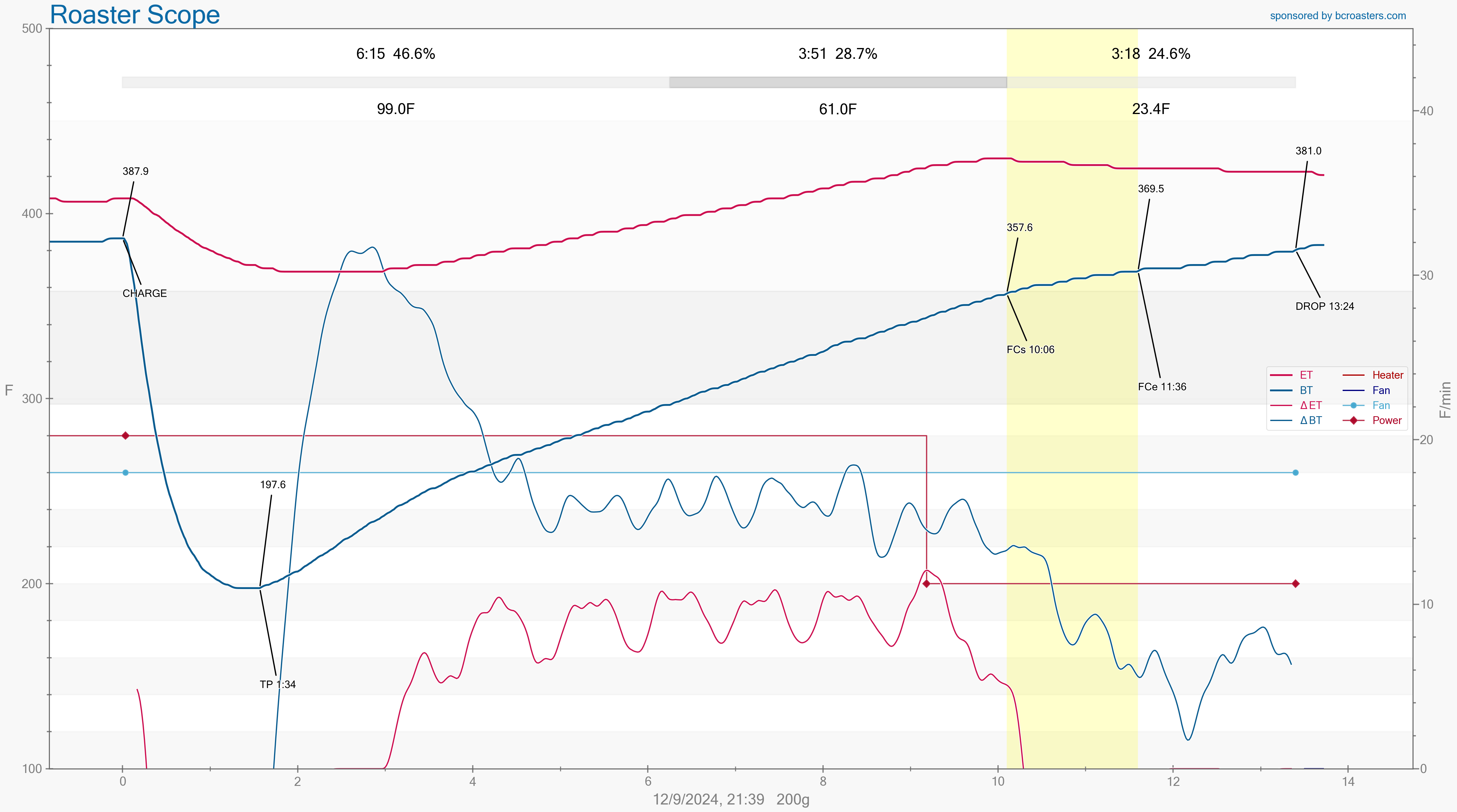Click the DROP 13:24 annotation
This screenshot has height=812, width=1457.
pyautogui.click(x=1324, y=306)
